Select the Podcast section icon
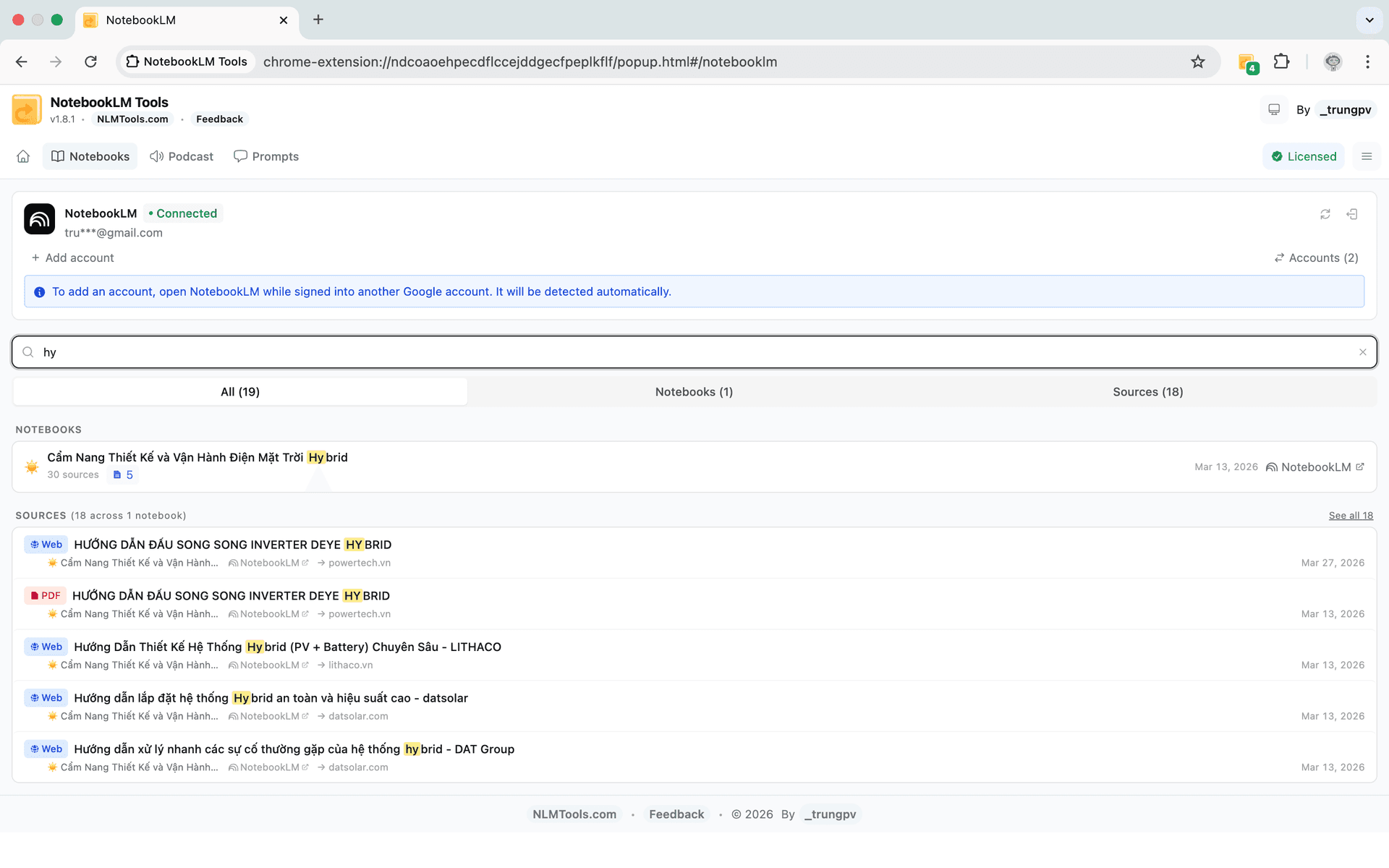 [156, 156]
